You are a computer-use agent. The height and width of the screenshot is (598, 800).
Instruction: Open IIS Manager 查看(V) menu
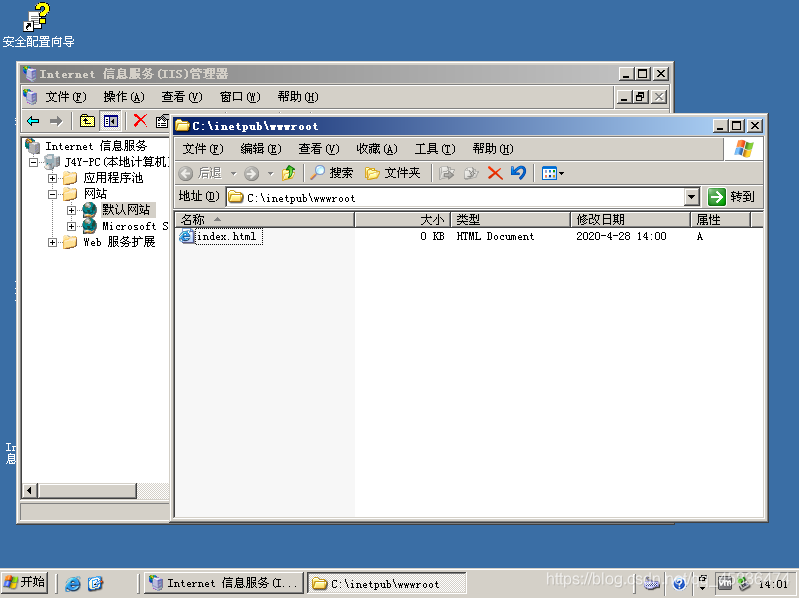pos(182,97)
